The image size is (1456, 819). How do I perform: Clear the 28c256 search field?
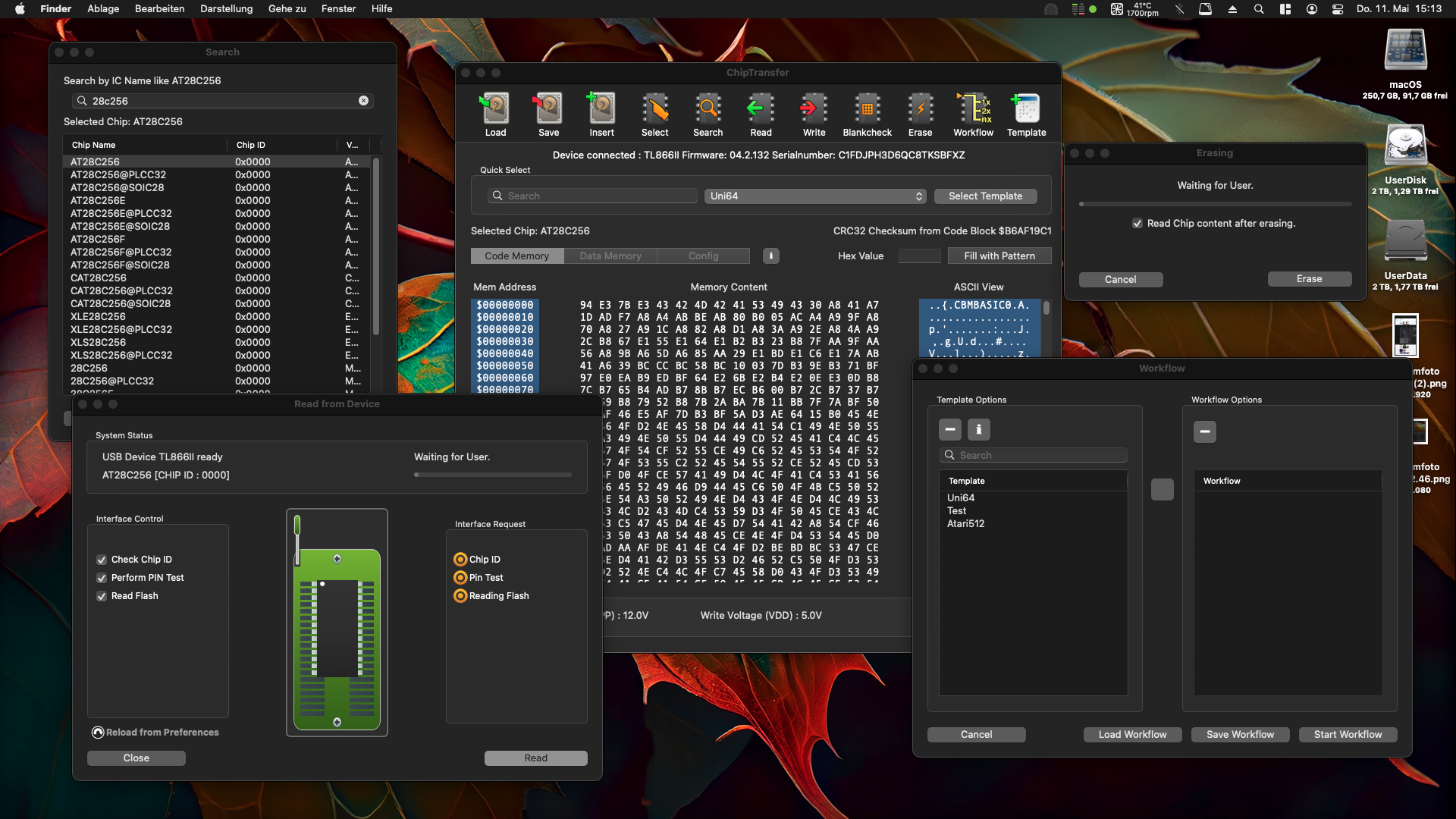click(363, 101)
